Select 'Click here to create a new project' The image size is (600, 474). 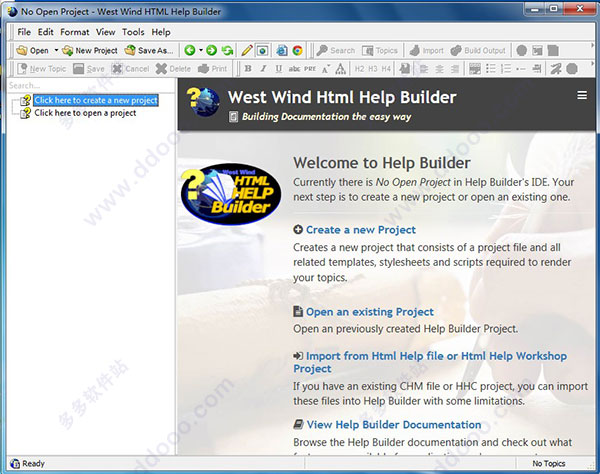(96, 100)
